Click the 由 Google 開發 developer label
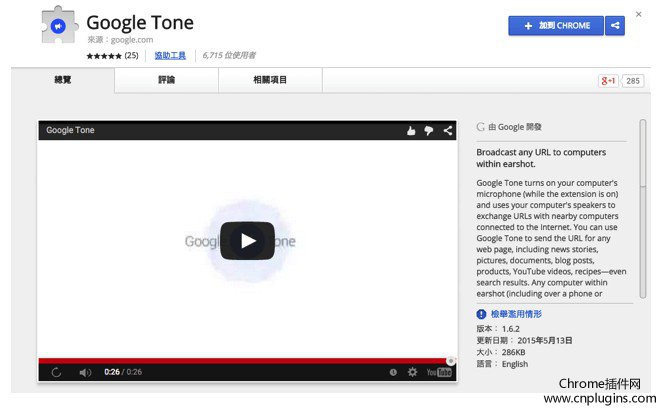Screen dimensions: 661x411 [x=515, y=127]
